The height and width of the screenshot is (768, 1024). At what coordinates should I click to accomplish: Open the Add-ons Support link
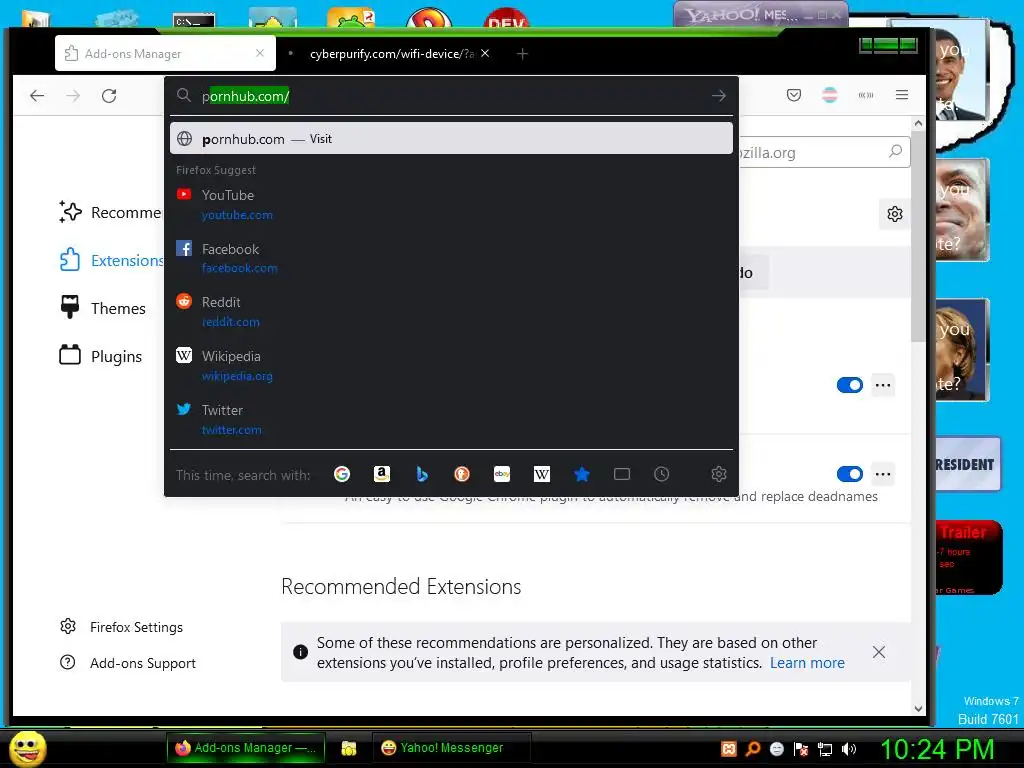[x=127, y=663]
